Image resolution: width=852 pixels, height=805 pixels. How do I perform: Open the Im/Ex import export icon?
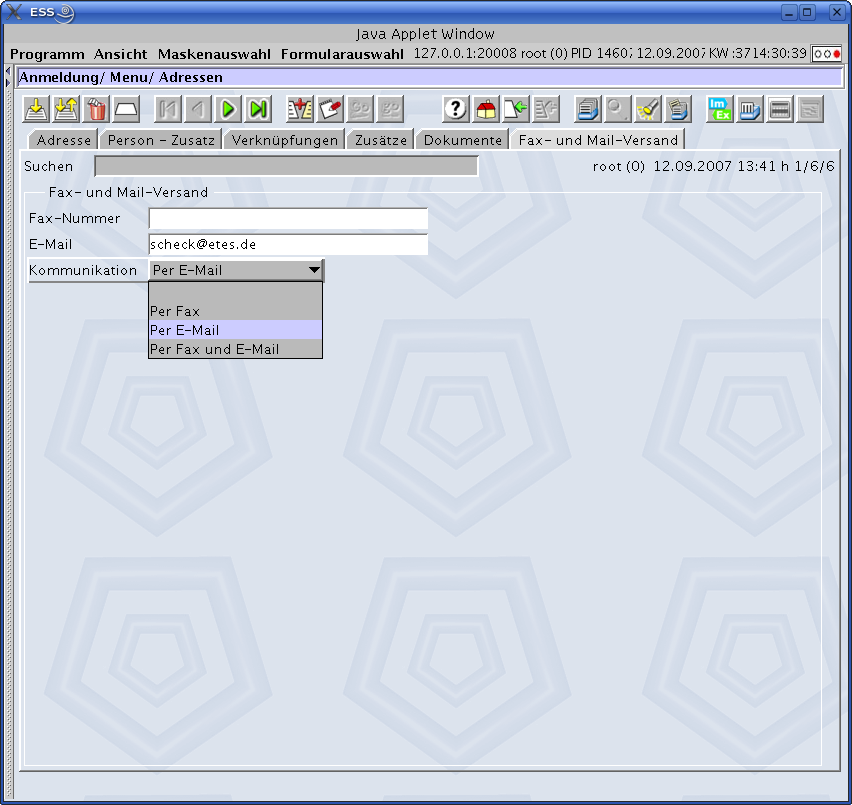tap(719, 110)
